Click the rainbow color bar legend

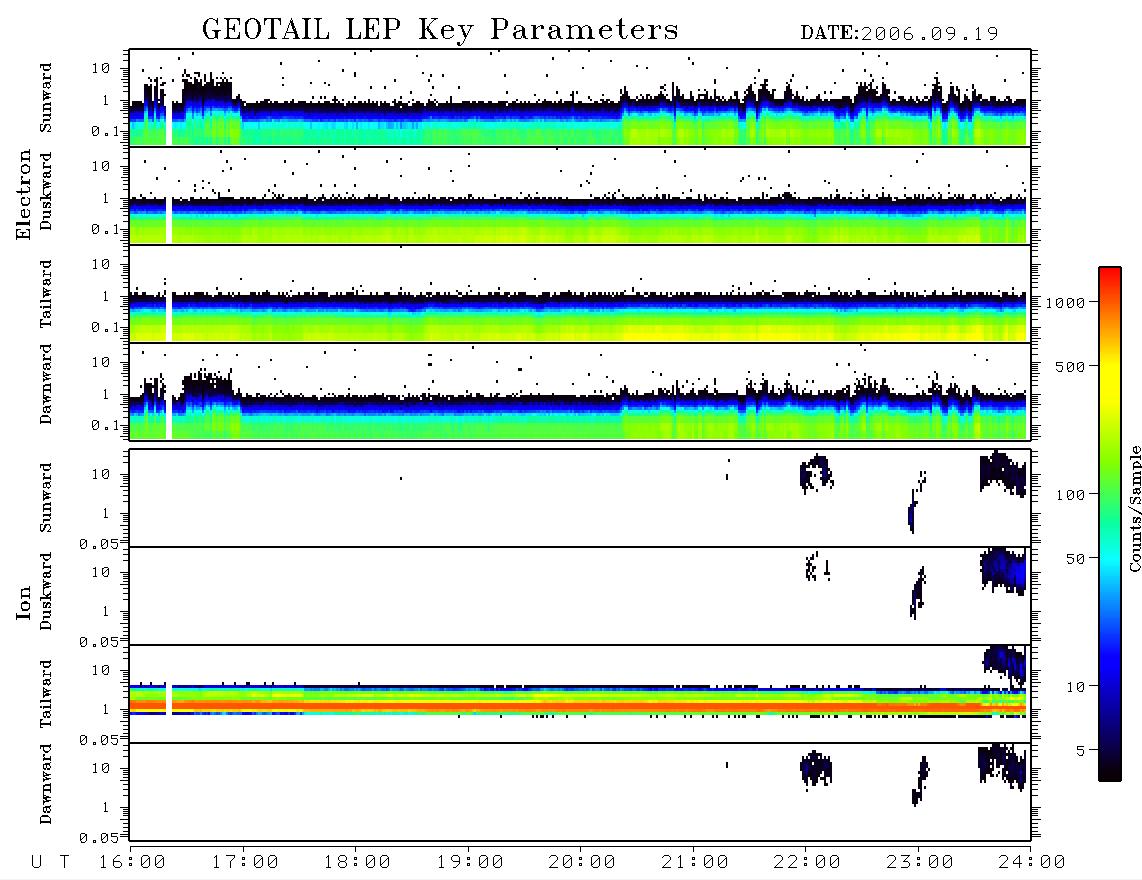click(x=1110, y=524)
